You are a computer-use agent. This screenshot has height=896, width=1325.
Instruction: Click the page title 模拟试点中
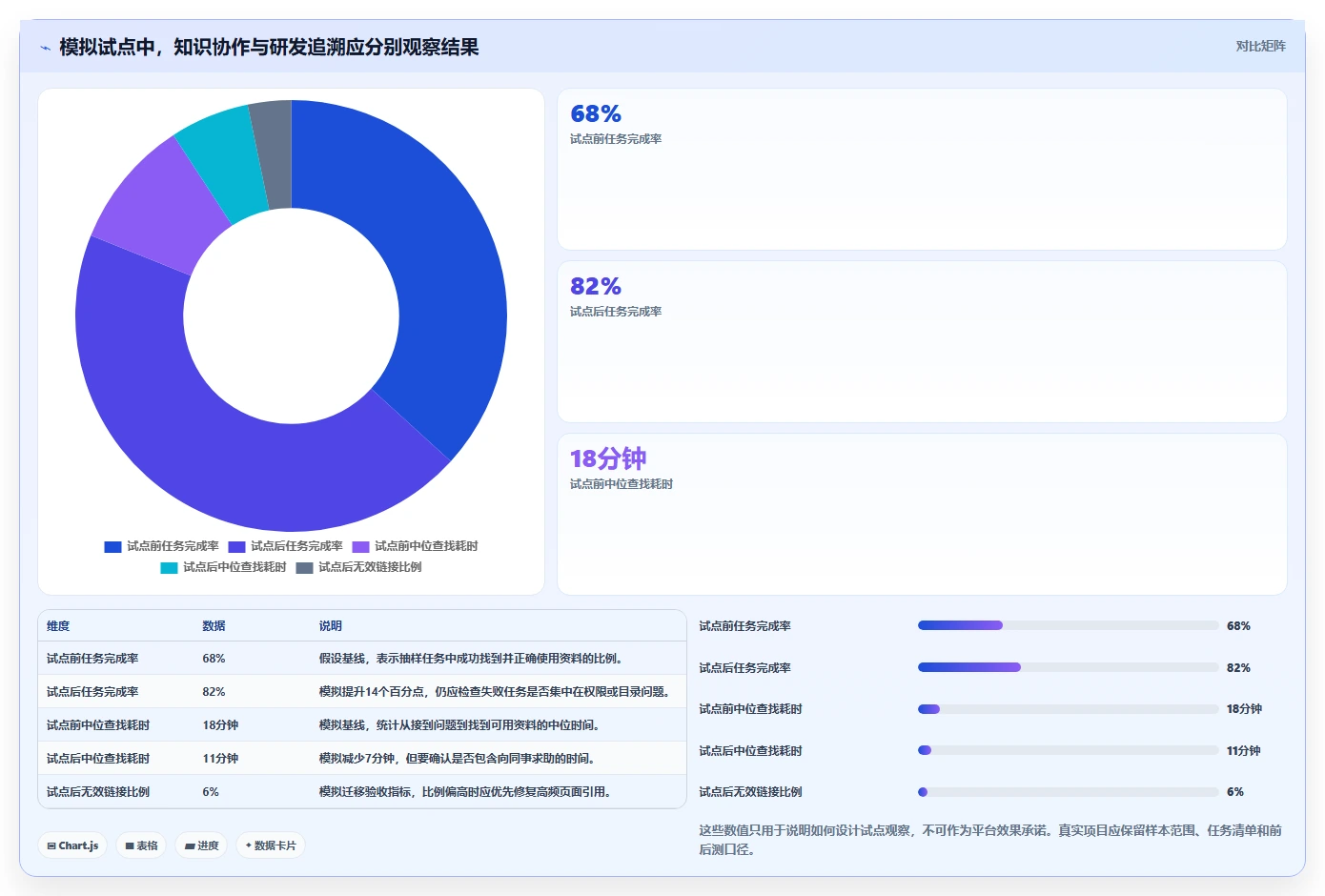click(x=269, y=48)
